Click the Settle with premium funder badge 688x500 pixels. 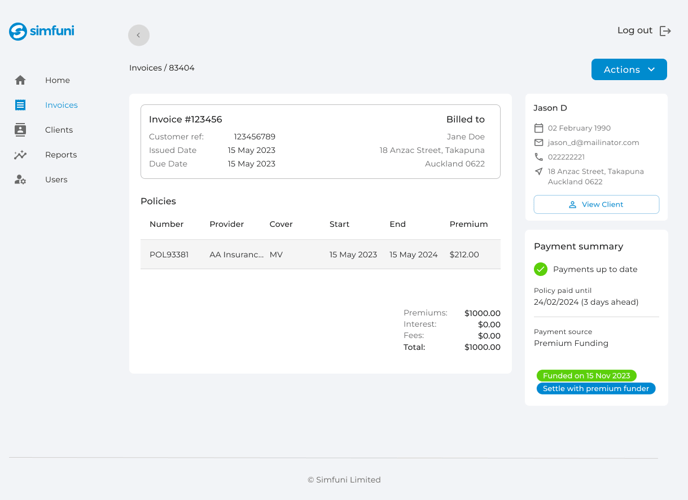click(x=596, y=388)
